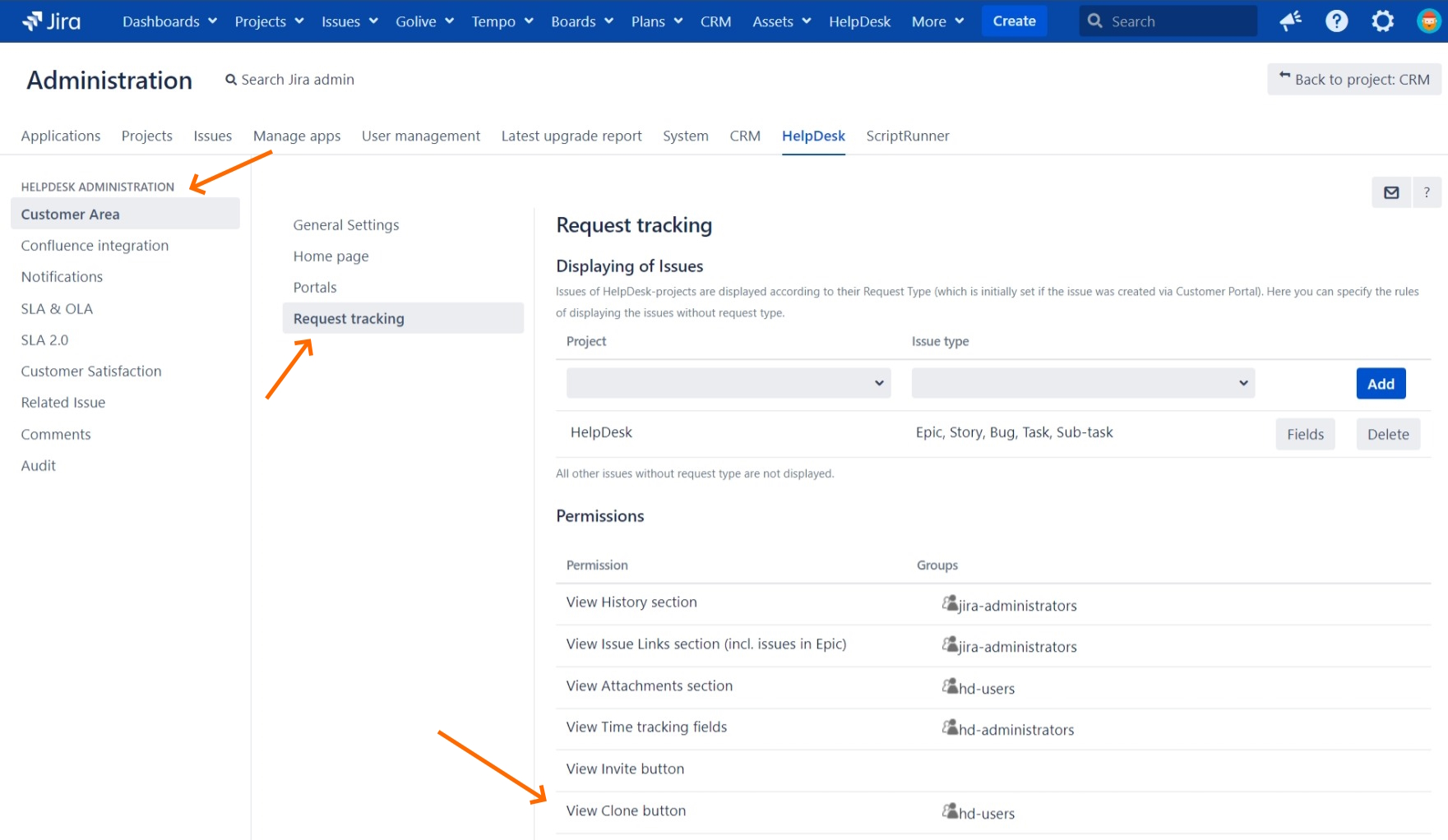Click the group icon beside hd-administrators
Image resolution: width=1448 pixels, height=840 pixels.
pyautogui.click(x=950, y=728)
